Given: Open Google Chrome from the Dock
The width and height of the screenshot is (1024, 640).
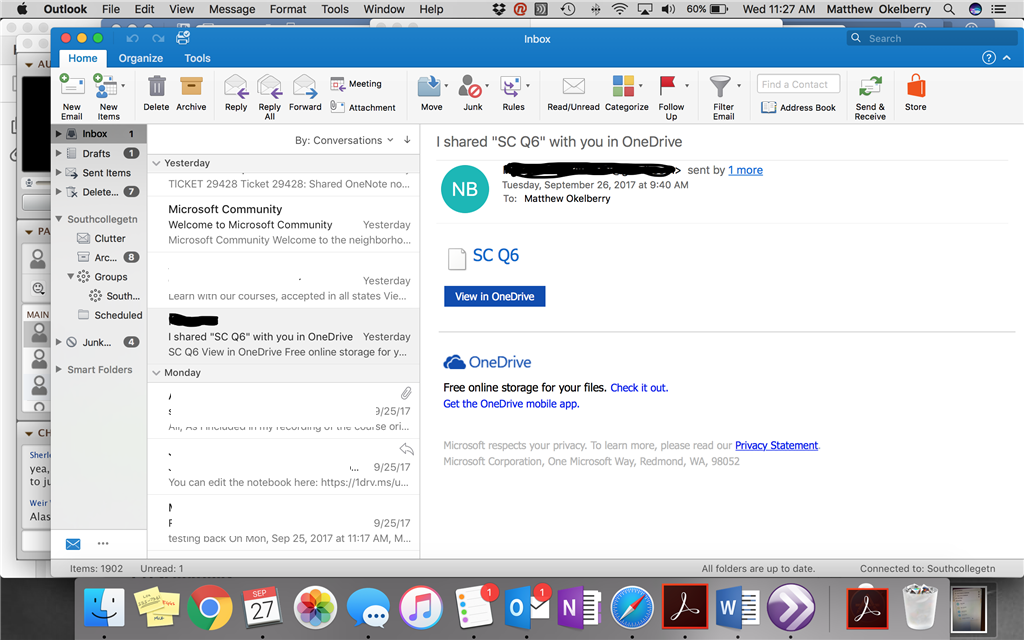Looking at the screenshot, I should [x=209, y=608].
